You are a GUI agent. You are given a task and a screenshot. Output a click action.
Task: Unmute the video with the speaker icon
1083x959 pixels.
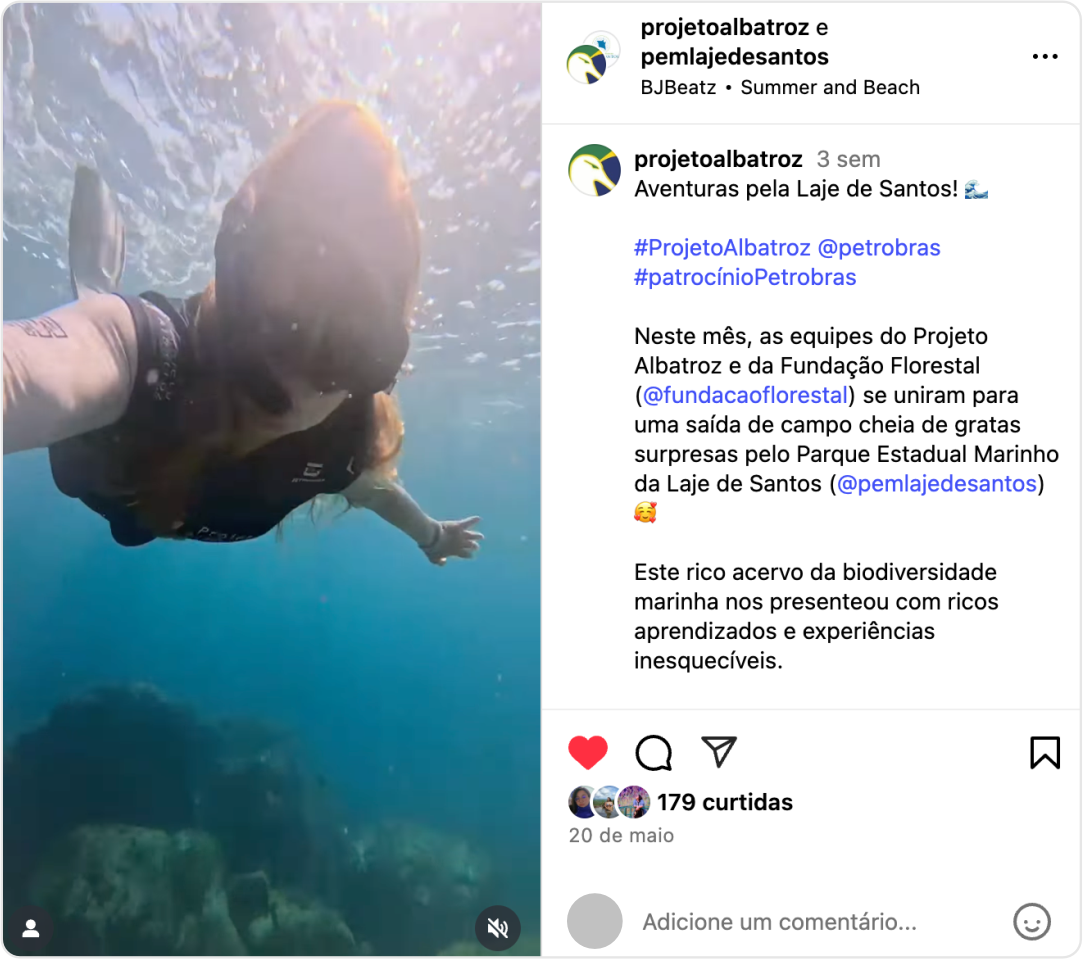tap(497, 928)
